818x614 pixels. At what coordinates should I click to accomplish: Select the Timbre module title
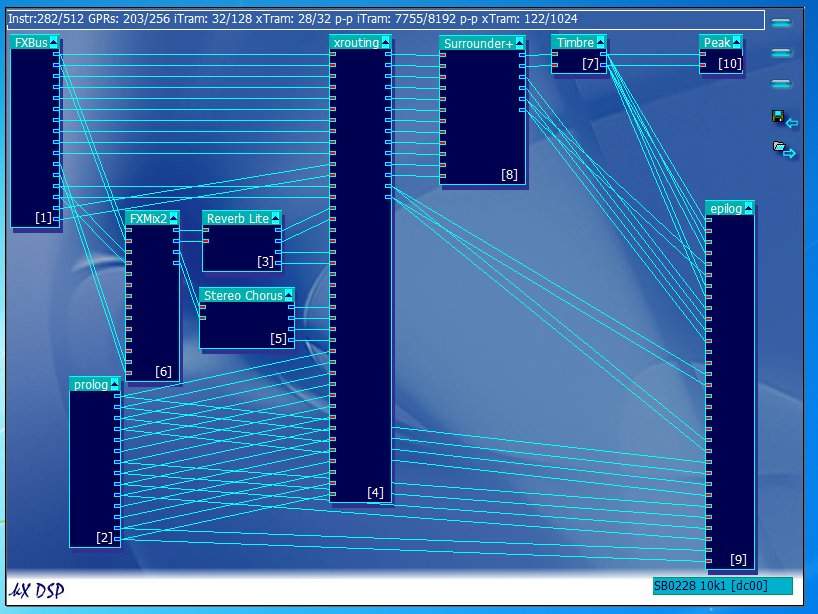coord(575,42)
